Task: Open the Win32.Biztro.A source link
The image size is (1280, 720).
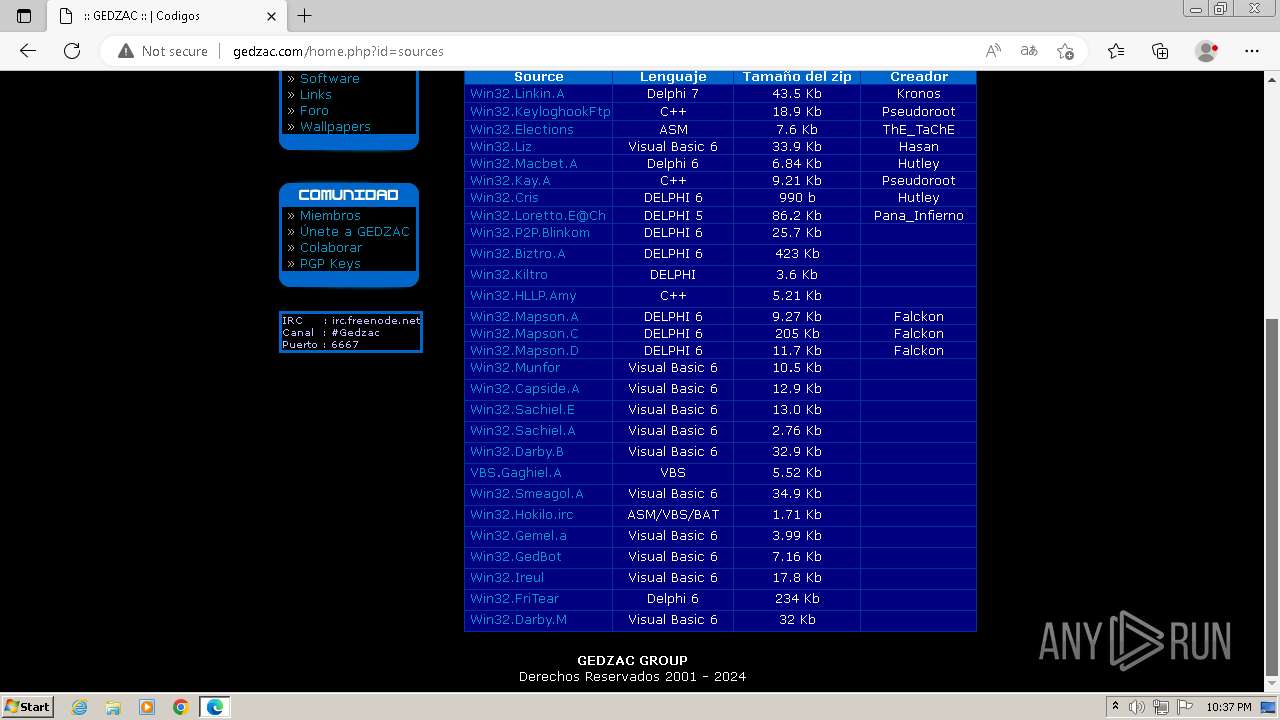Action: click(x=518, y=253)
